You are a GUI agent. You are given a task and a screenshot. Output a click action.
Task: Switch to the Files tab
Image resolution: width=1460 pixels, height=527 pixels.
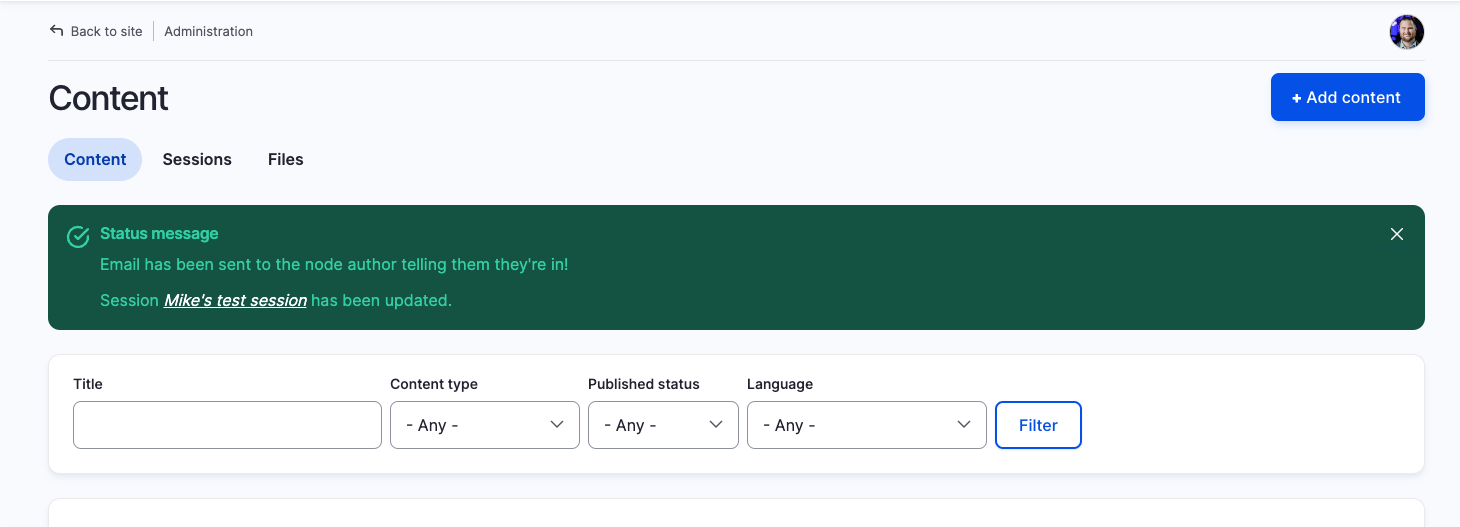coord(285,159)
